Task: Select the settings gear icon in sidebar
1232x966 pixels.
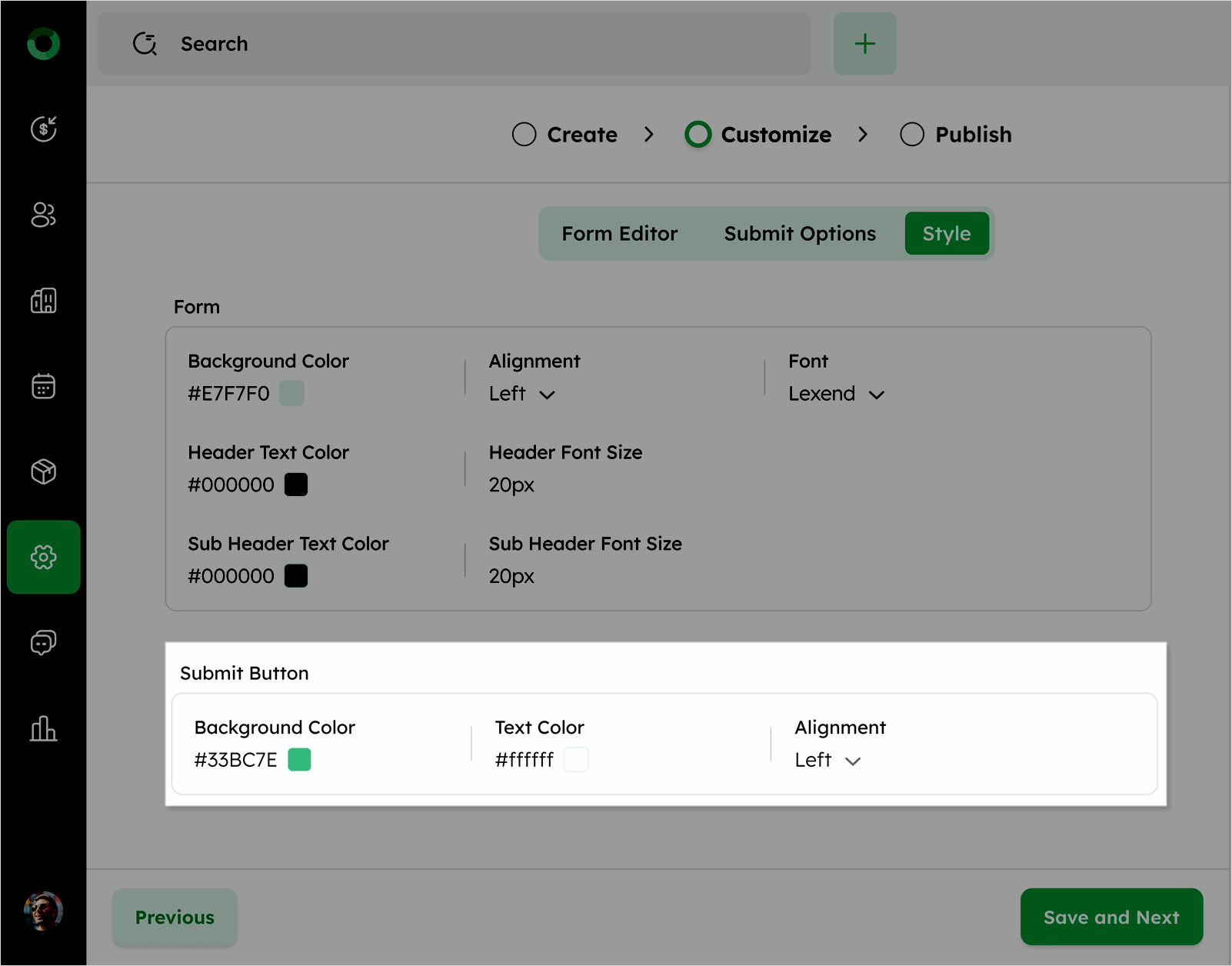Action: point(43,557)
